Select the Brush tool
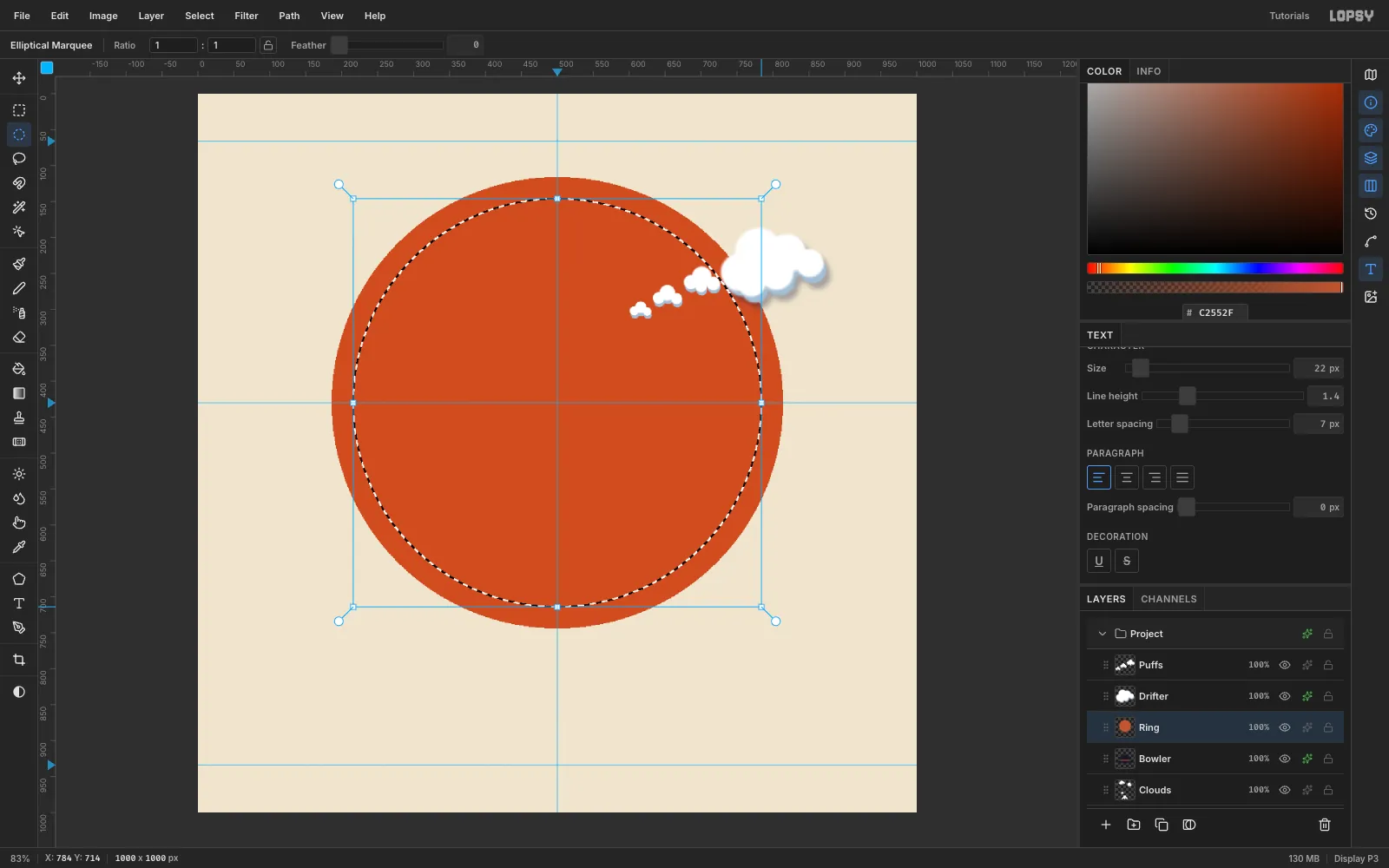This screenshot has height=868, width=1389. point(19,264)
